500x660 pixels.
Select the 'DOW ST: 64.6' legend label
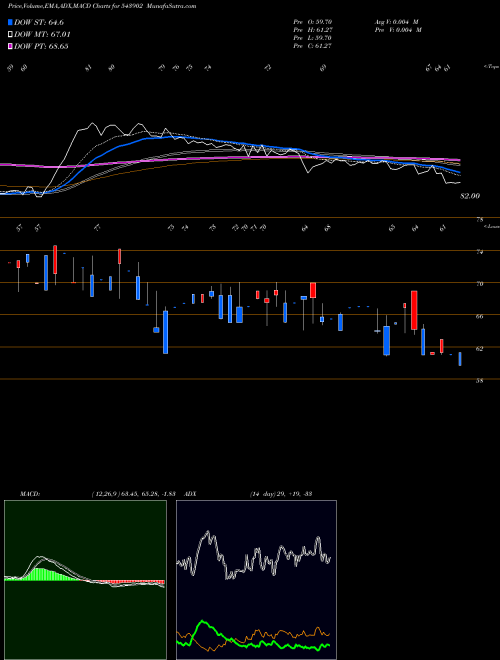[x=39, y=22]
